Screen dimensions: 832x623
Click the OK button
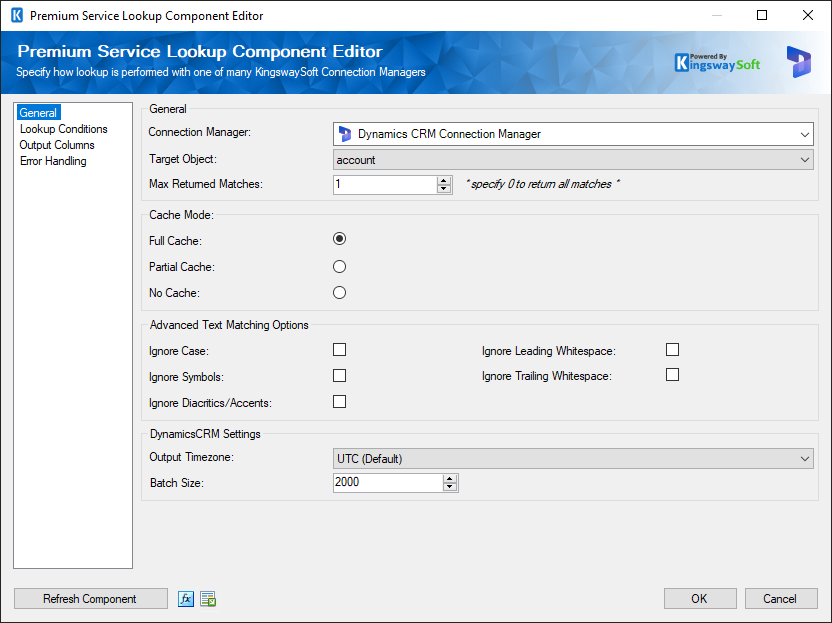point(700,599)
